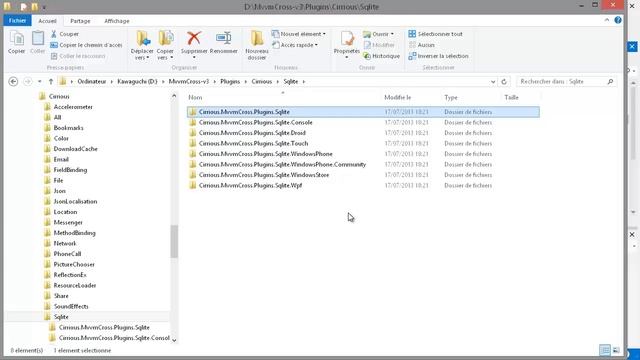Open recent locations dropdown arrow

(40, 82)
